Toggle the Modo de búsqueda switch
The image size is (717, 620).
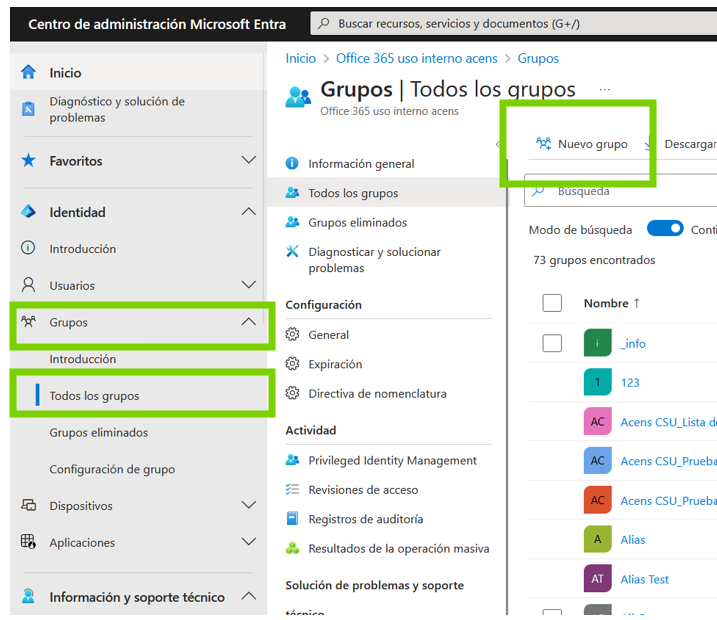(x=665, y=229)
